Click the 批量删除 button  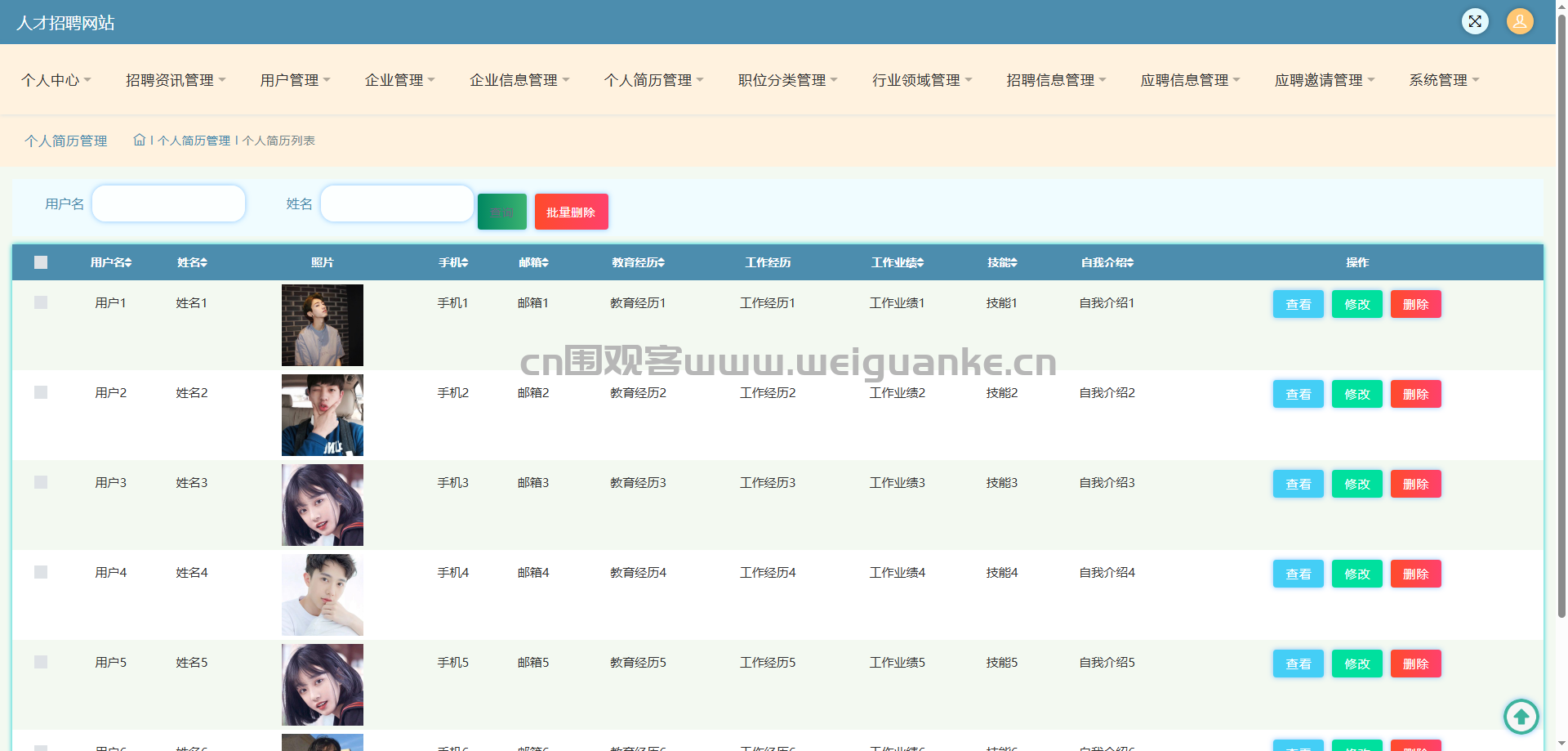[x=572, y=212]
